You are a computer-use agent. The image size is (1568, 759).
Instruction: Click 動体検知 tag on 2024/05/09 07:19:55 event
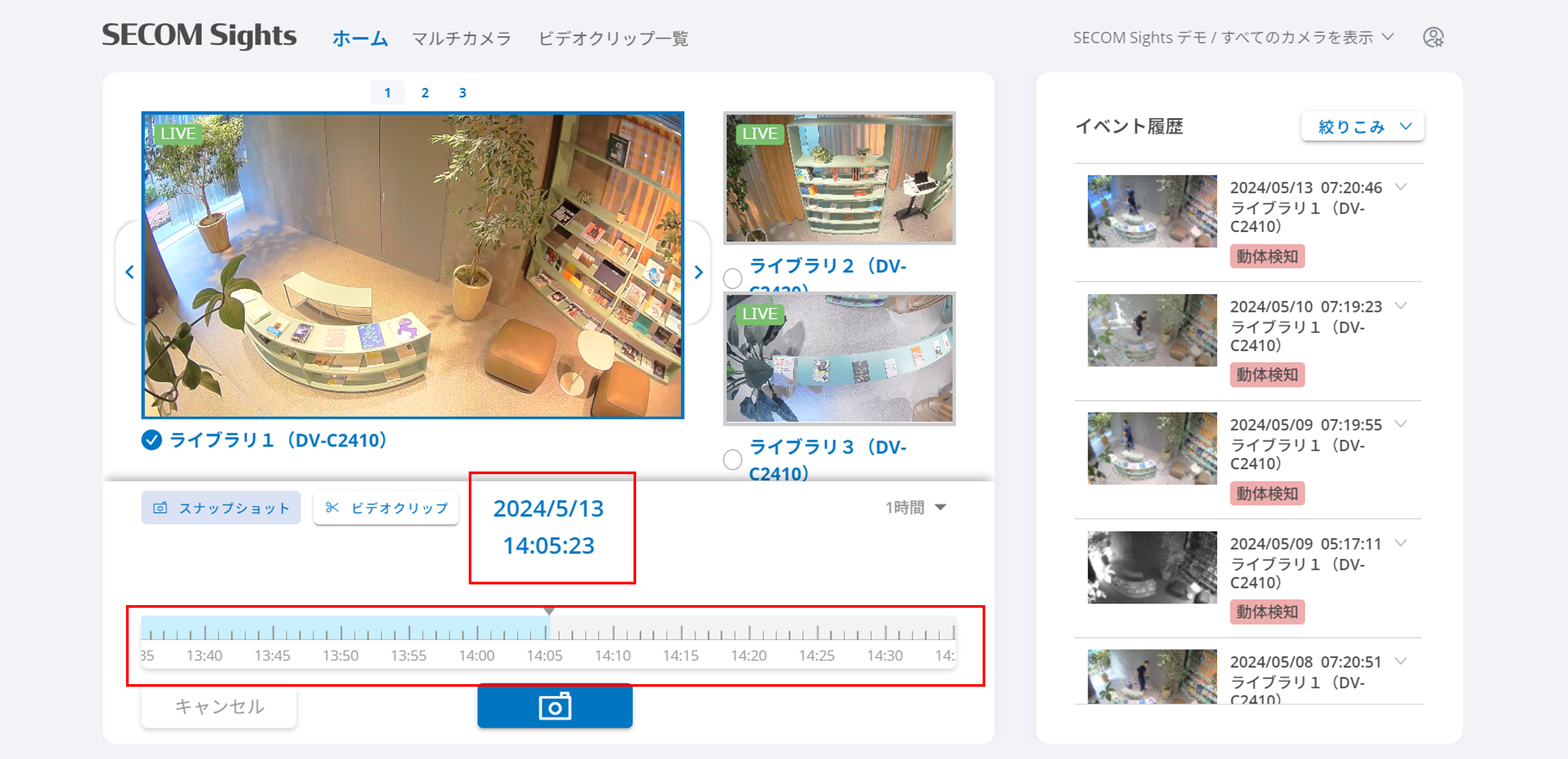(x=1267, y=493)
